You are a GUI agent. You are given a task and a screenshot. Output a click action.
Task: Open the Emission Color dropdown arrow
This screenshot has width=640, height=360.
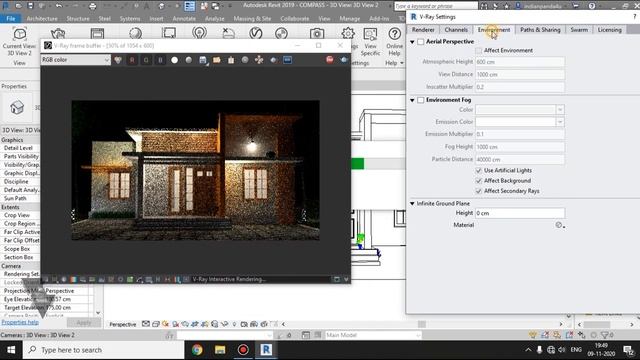(x=560, y=122)
